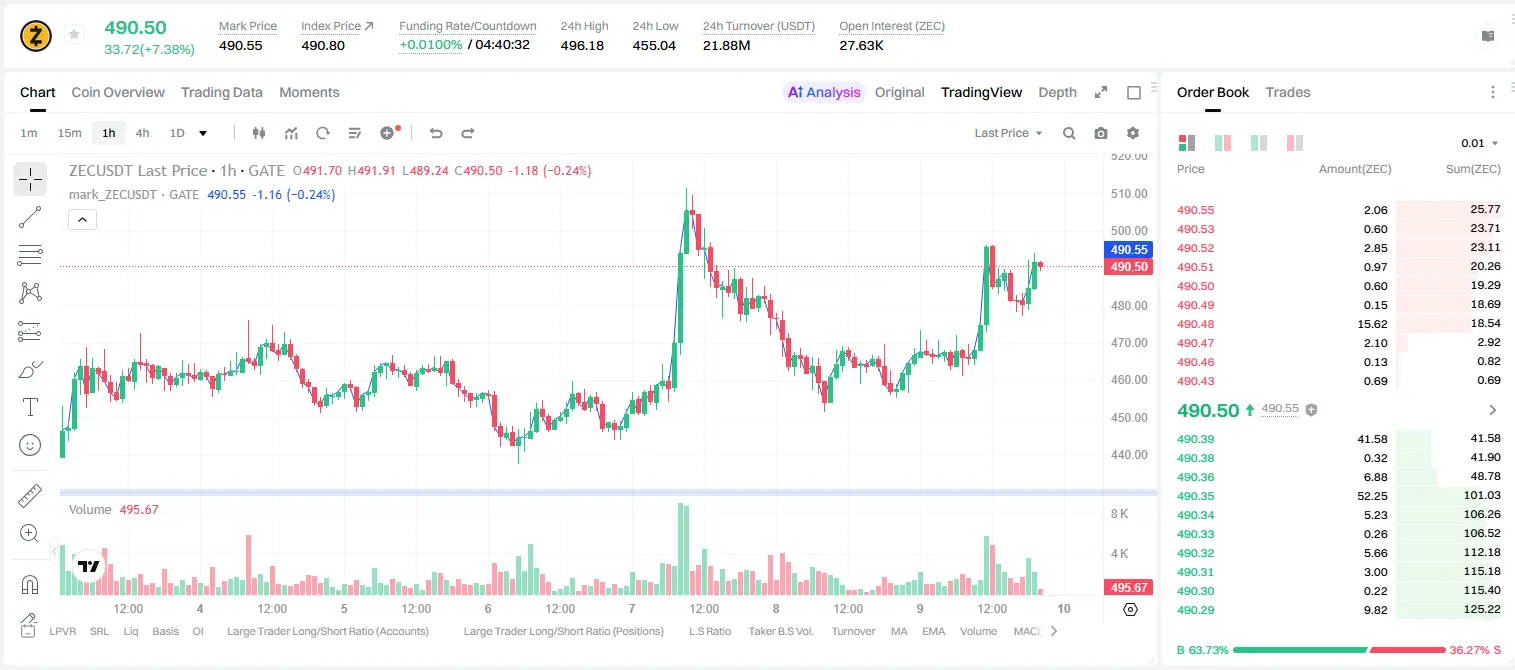This screenshot has width=1515, height=670.
Task: Open the emoji sticker tool
Action: pyautogui.click(x=30, y=445)
